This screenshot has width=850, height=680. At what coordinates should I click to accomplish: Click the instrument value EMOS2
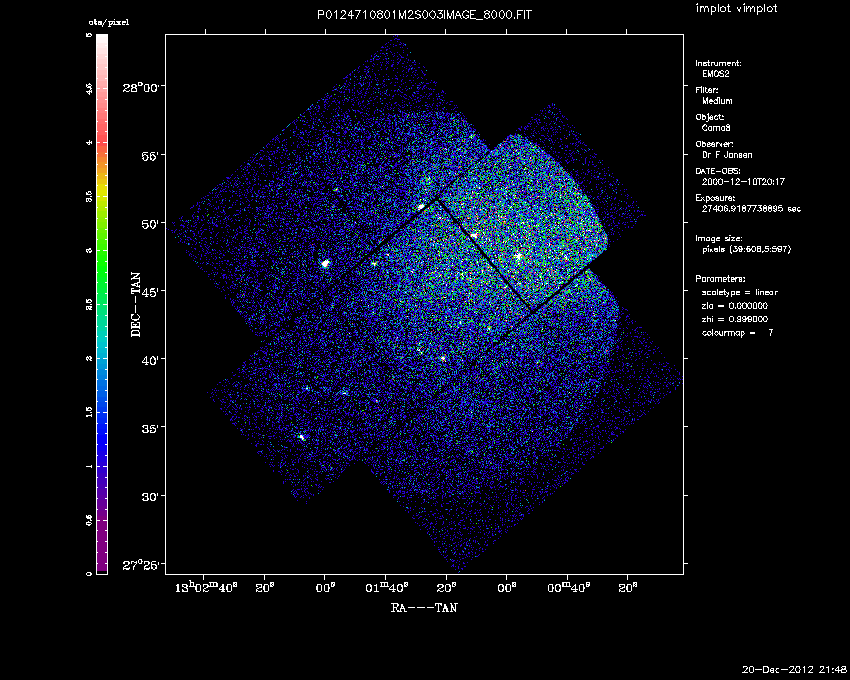click(x=716, y=74)
